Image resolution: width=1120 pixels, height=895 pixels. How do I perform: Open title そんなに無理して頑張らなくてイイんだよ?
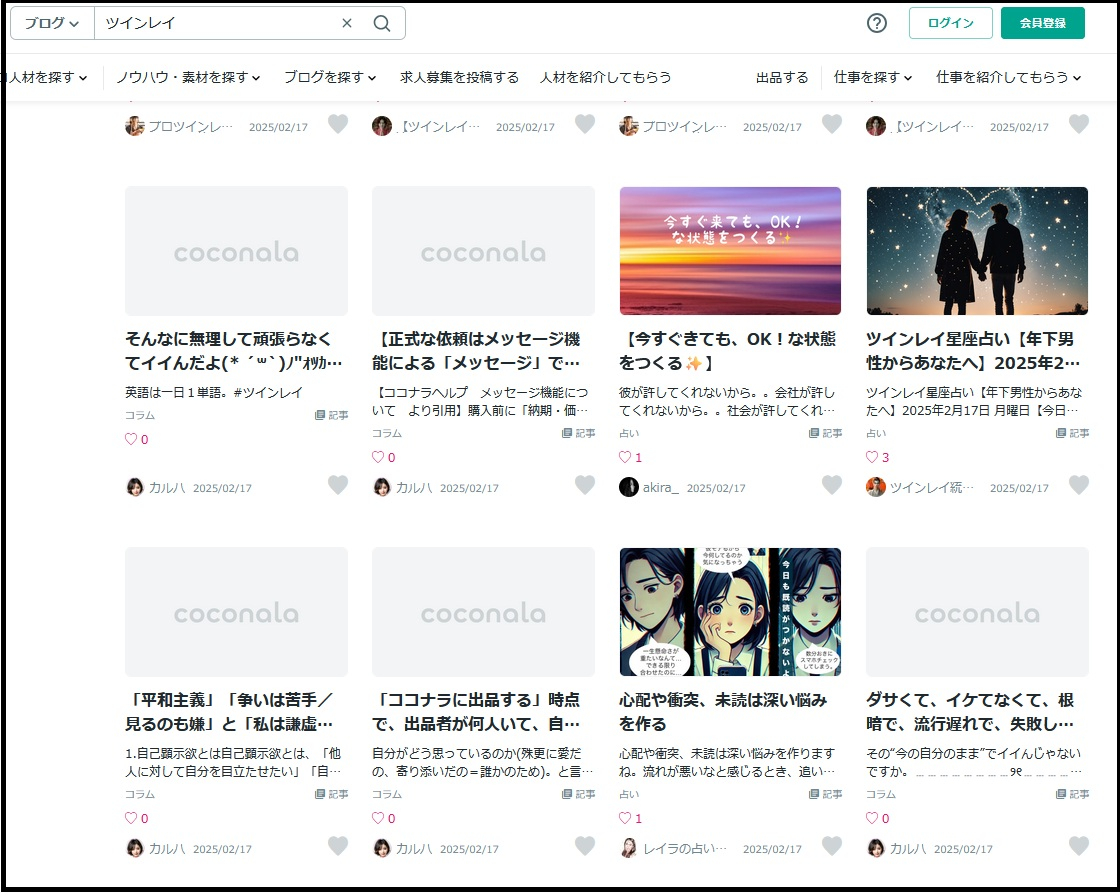pyautogui.click(x=234, y=351)
